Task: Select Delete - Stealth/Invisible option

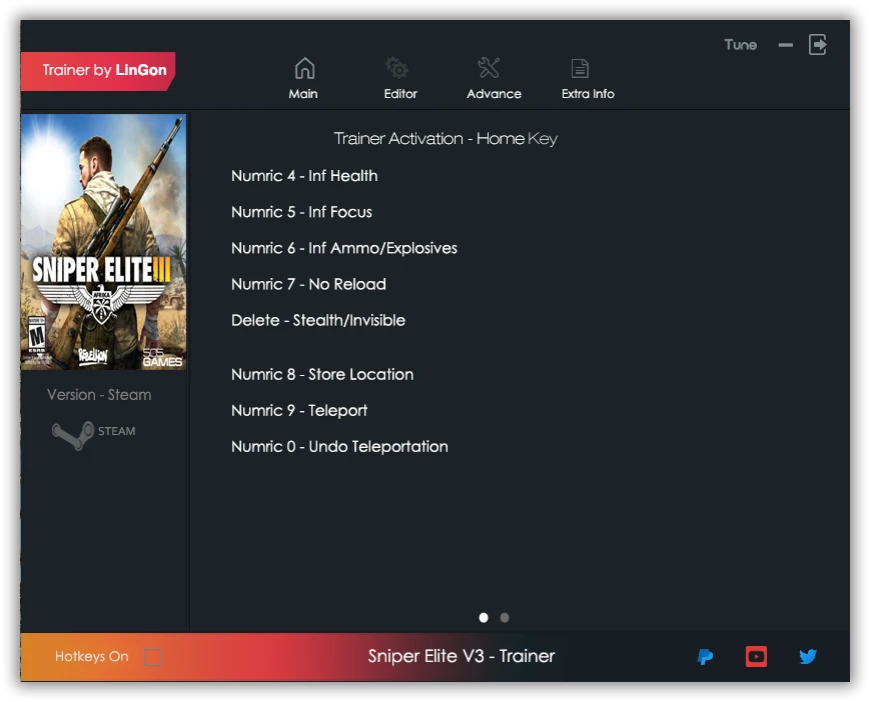Action: [x=318, y=320]
